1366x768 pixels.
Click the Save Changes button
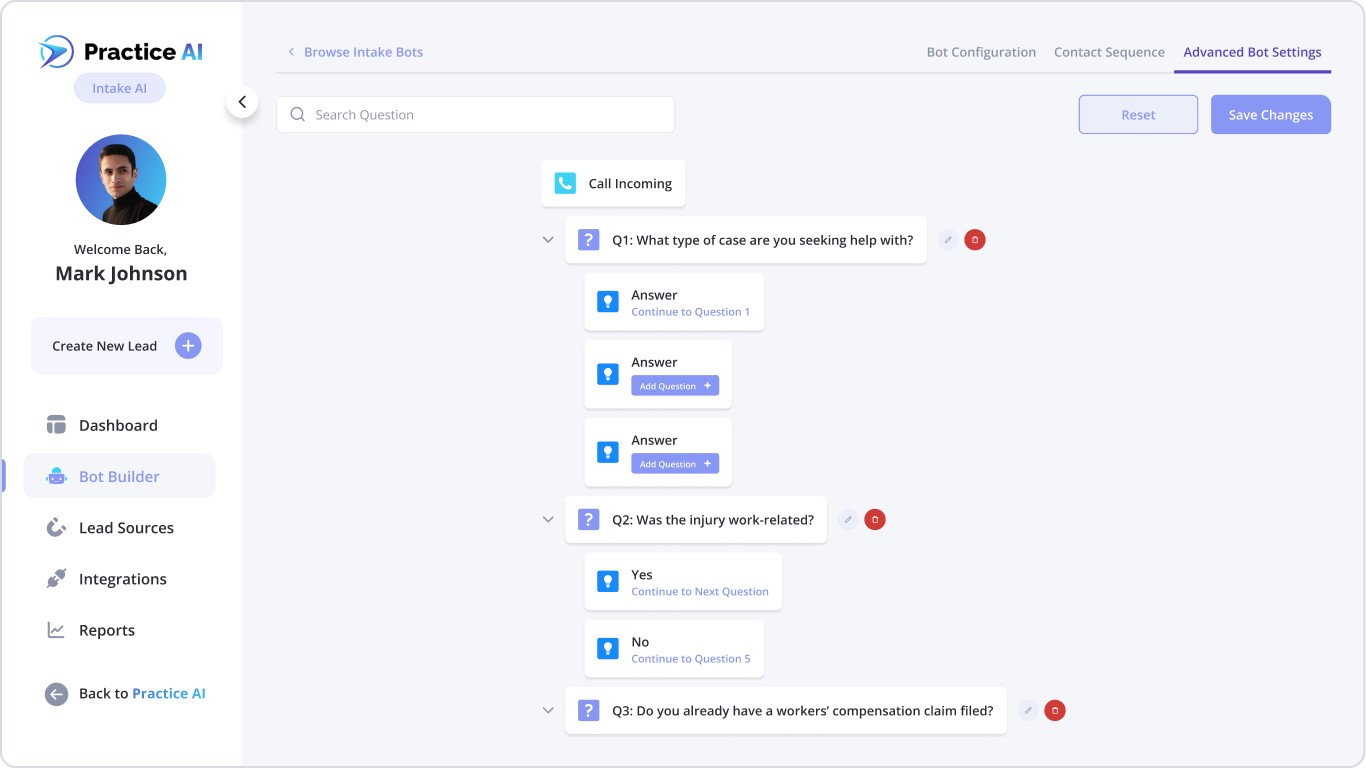coord(1270,114)
